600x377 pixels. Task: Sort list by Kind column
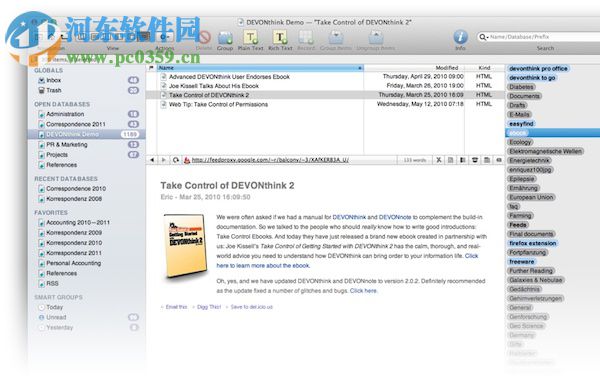tap(484, 68)
